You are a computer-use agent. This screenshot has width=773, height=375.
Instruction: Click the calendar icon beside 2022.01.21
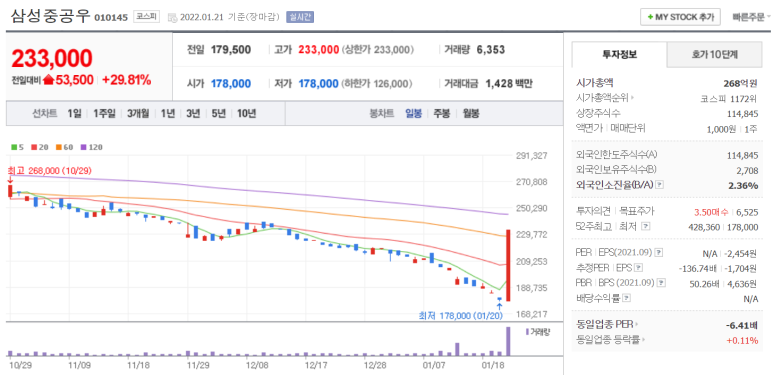pos(172,18)
